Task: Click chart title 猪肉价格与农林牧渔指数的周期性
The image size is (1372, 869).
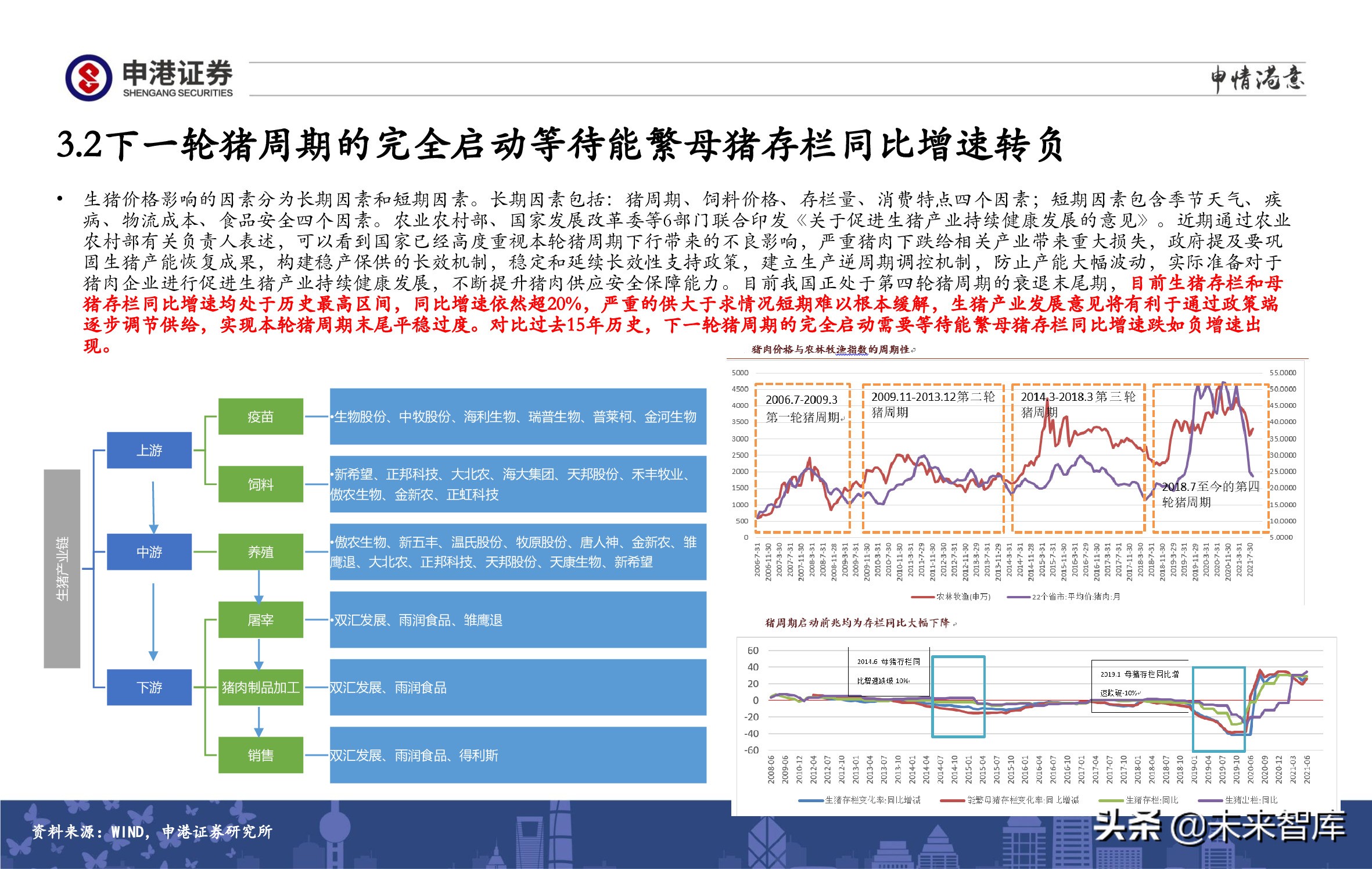Action: (x=831, y=349)
